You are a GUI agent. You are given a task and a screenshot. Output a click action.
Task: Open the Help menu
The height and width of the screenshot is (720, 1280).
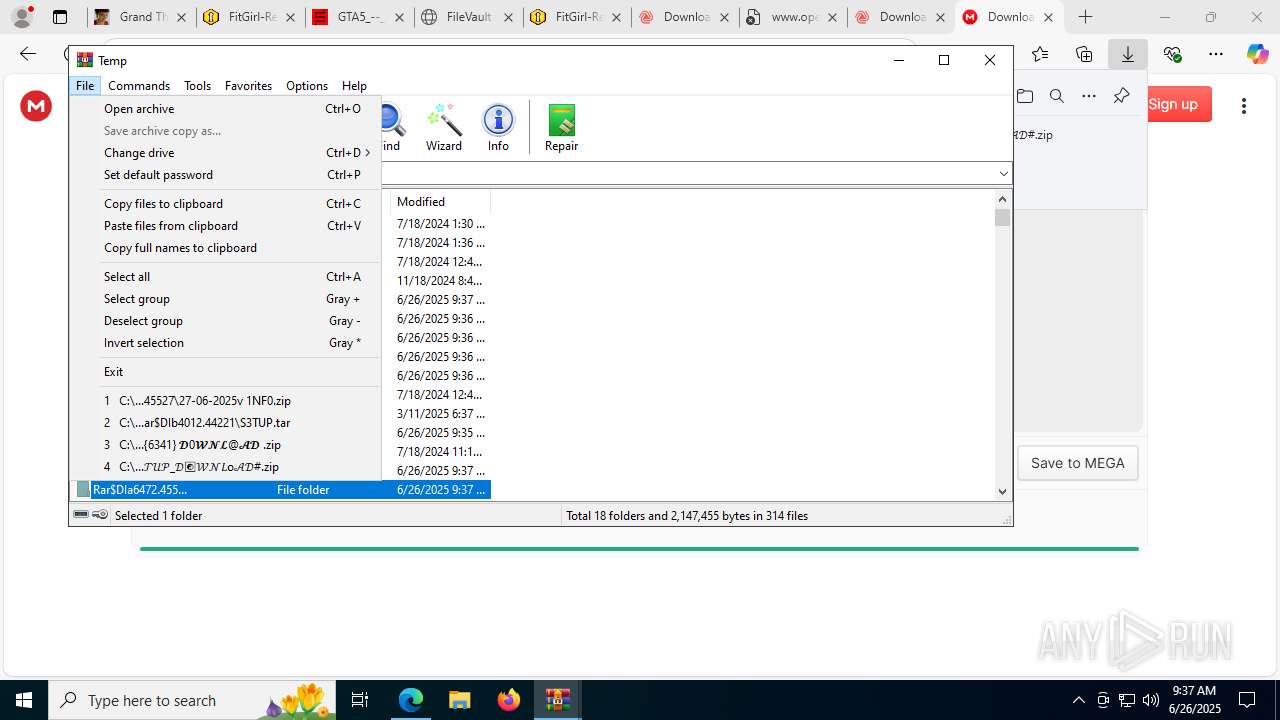354,86
